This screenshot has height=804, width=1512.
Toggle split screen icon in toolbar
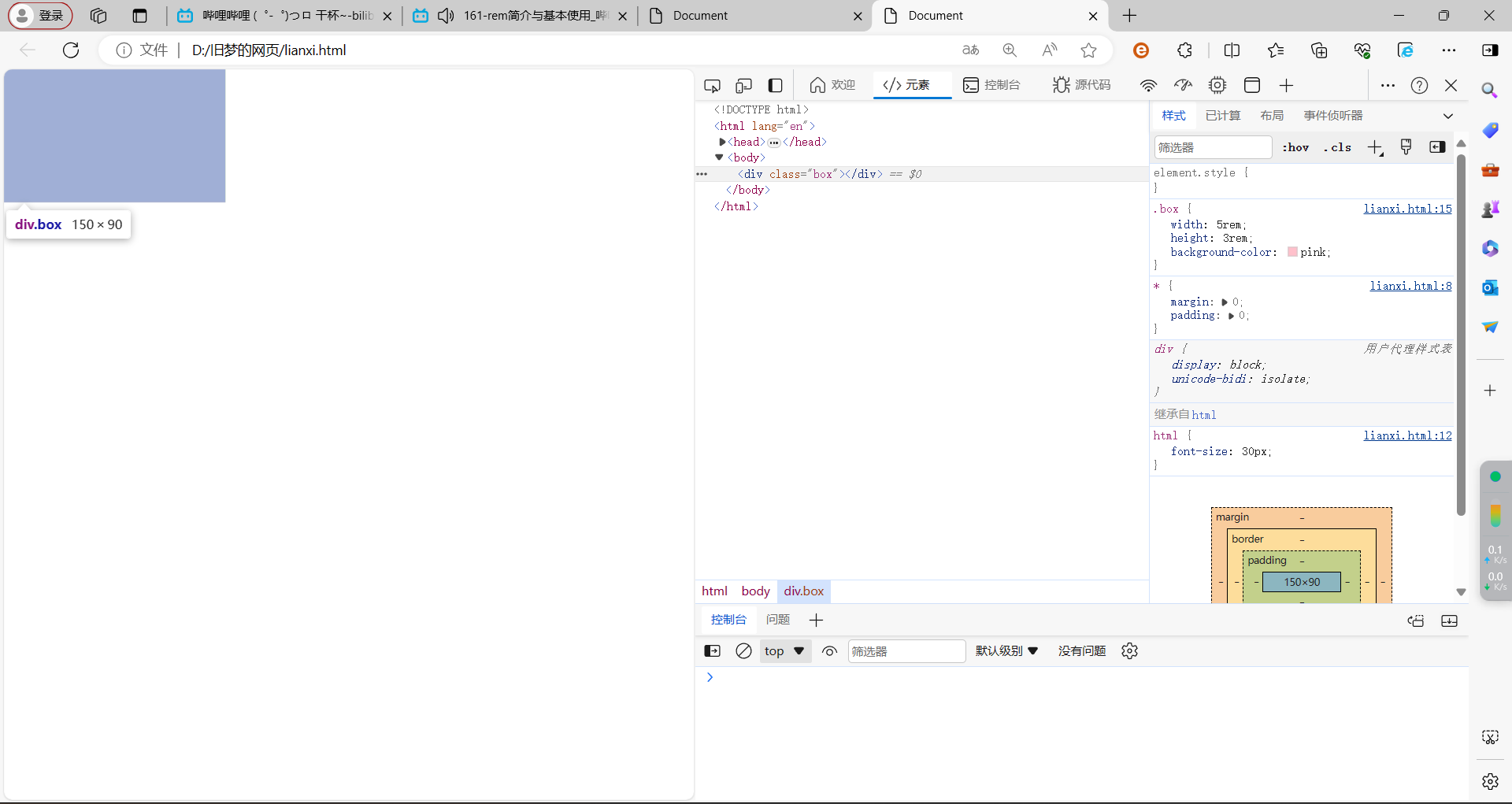pos(1232,50)
